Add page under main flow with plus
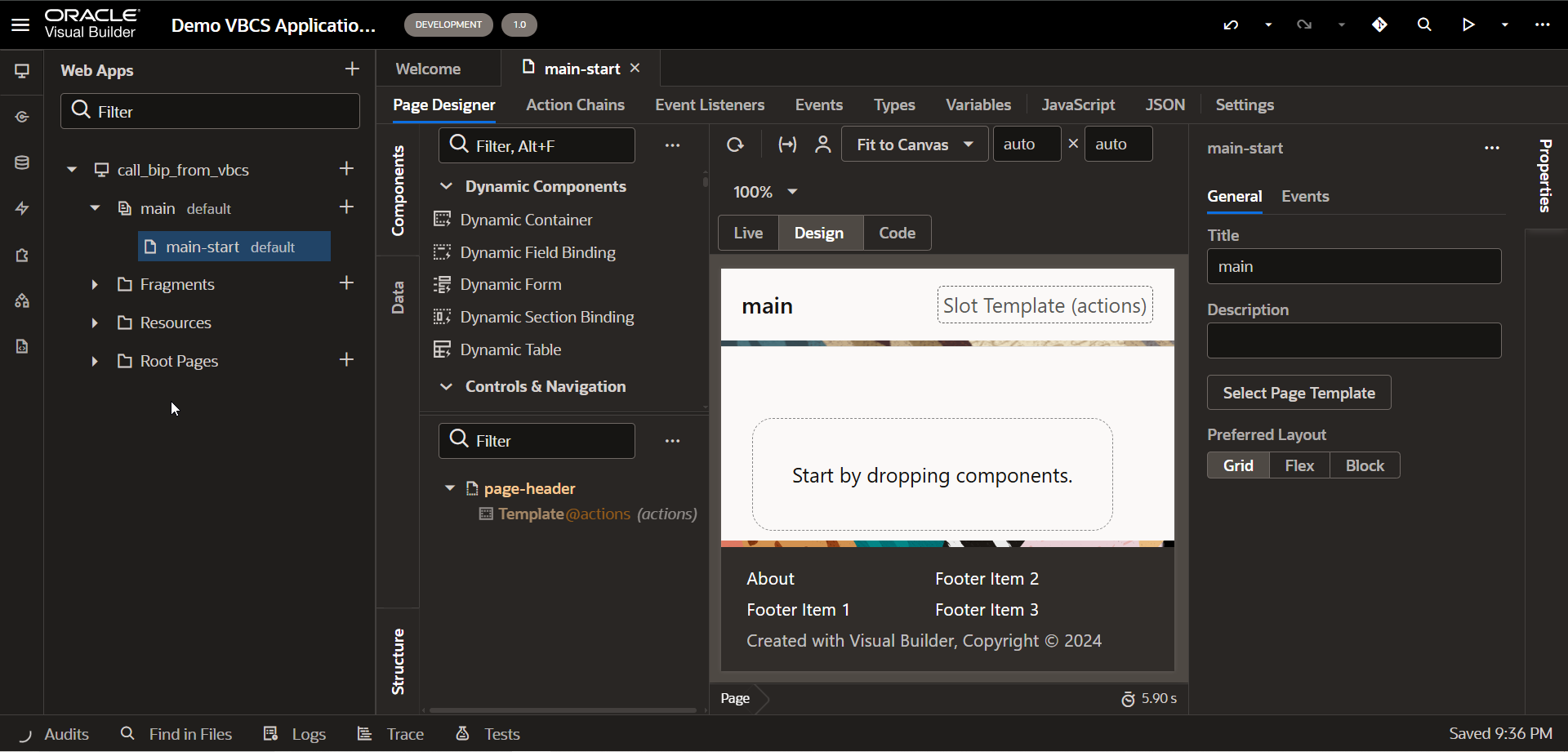Viewport: 1568px width, 752px height. point(346,207)
